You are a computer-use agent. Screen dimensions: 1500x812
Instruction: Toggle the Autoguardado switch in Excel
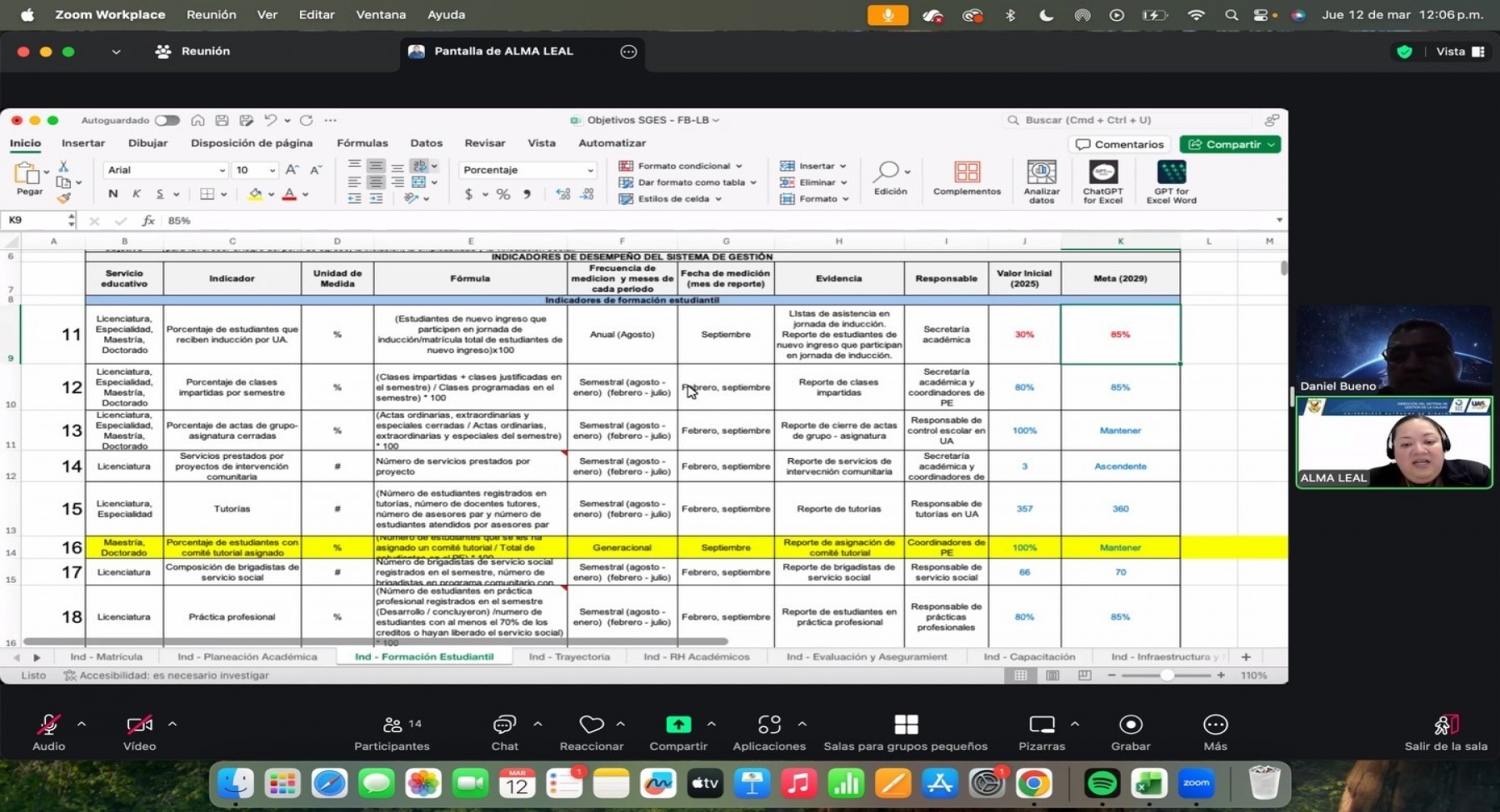click(x=167, y=121)
